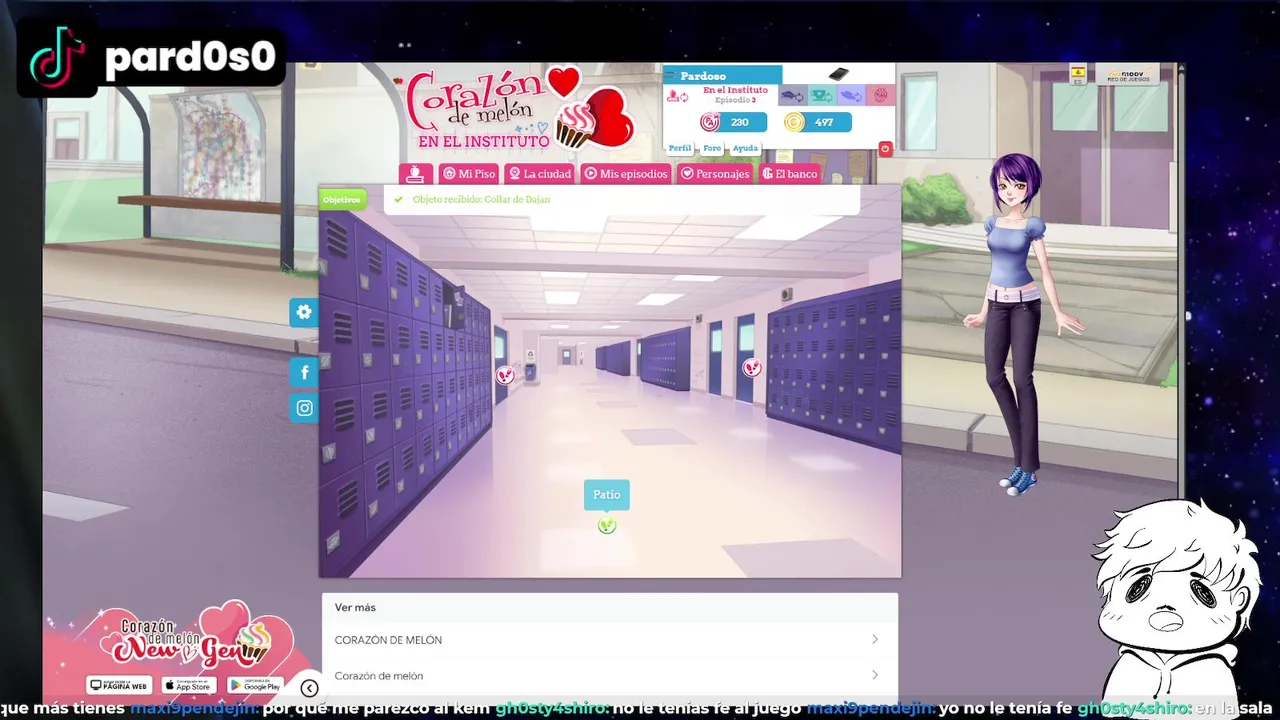Collapse the banner with the left arrow circle
Screen dimensions: 1280x720
[309, 688]
